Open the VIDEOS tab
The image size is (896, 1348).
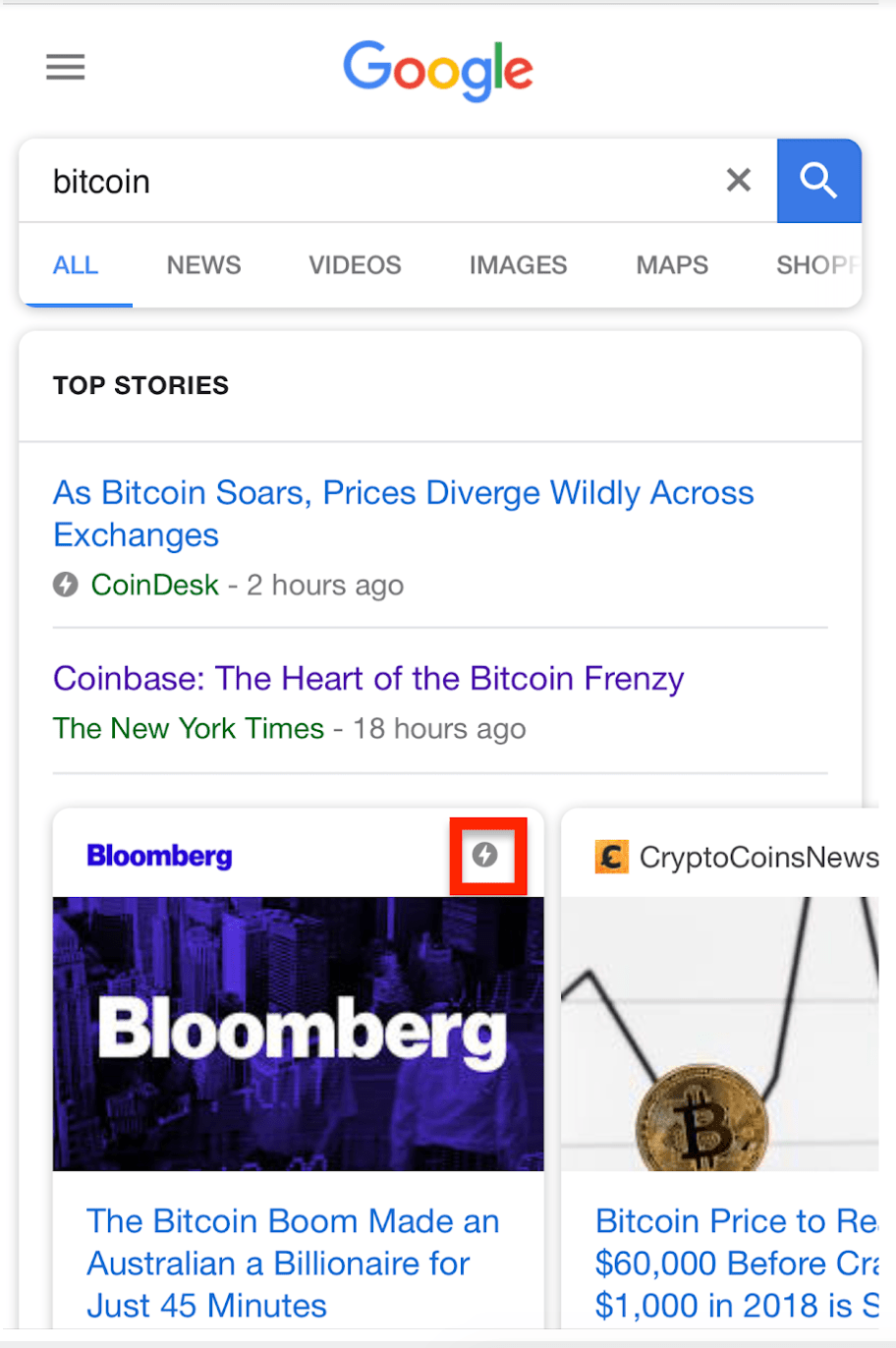pos(355,265)
